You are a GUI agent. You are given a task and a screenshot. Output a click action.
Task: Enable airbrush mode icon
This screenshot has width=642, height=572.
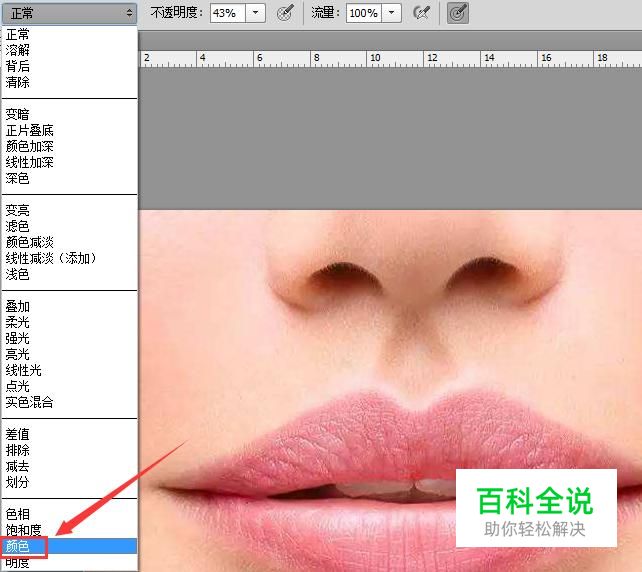pyautogui.click(x=422, y=13)
